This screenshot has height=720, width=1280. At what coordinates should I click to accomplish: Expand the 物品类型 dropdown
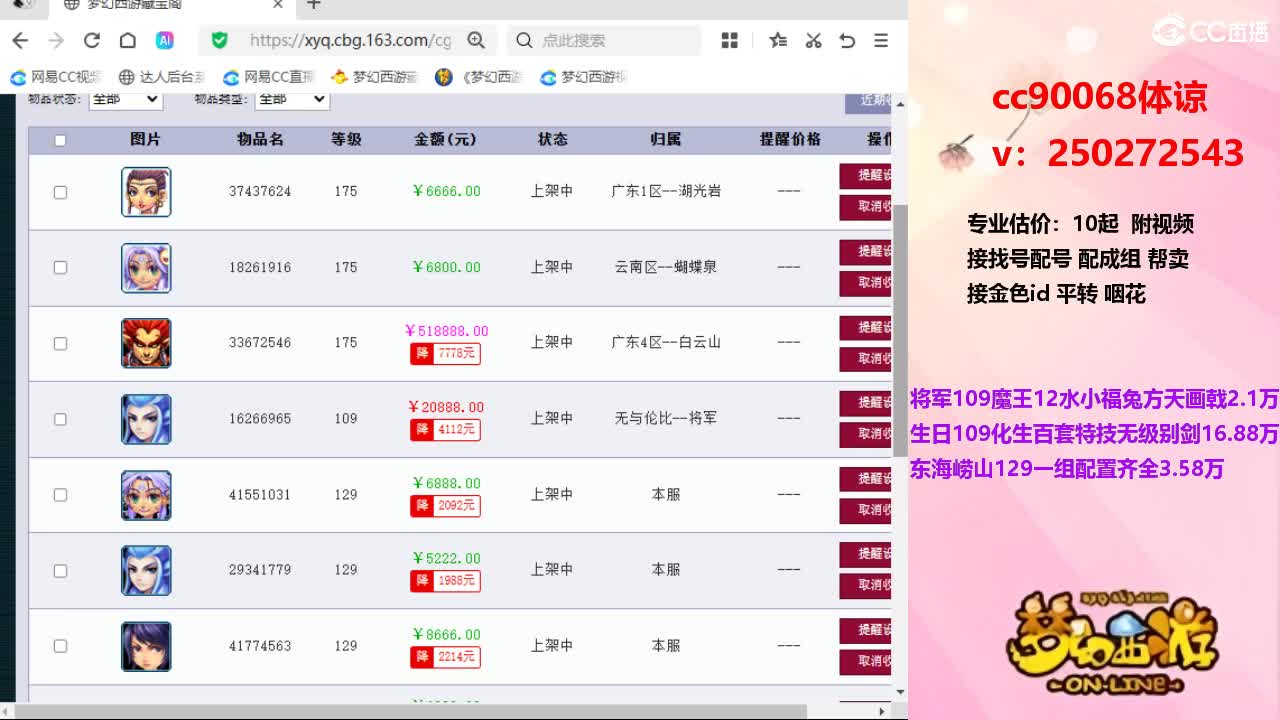coord(292,99)
